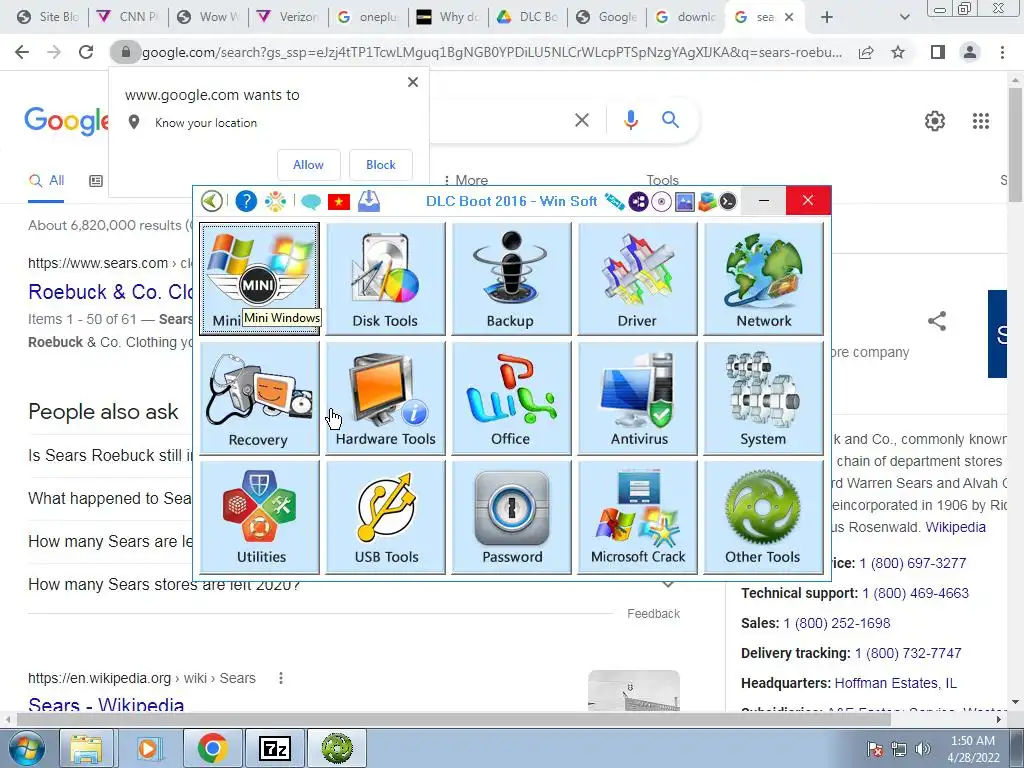The width and height of the screenshot is (1024, 768).
Task: Allow Google to know your location
Action: 308,165
